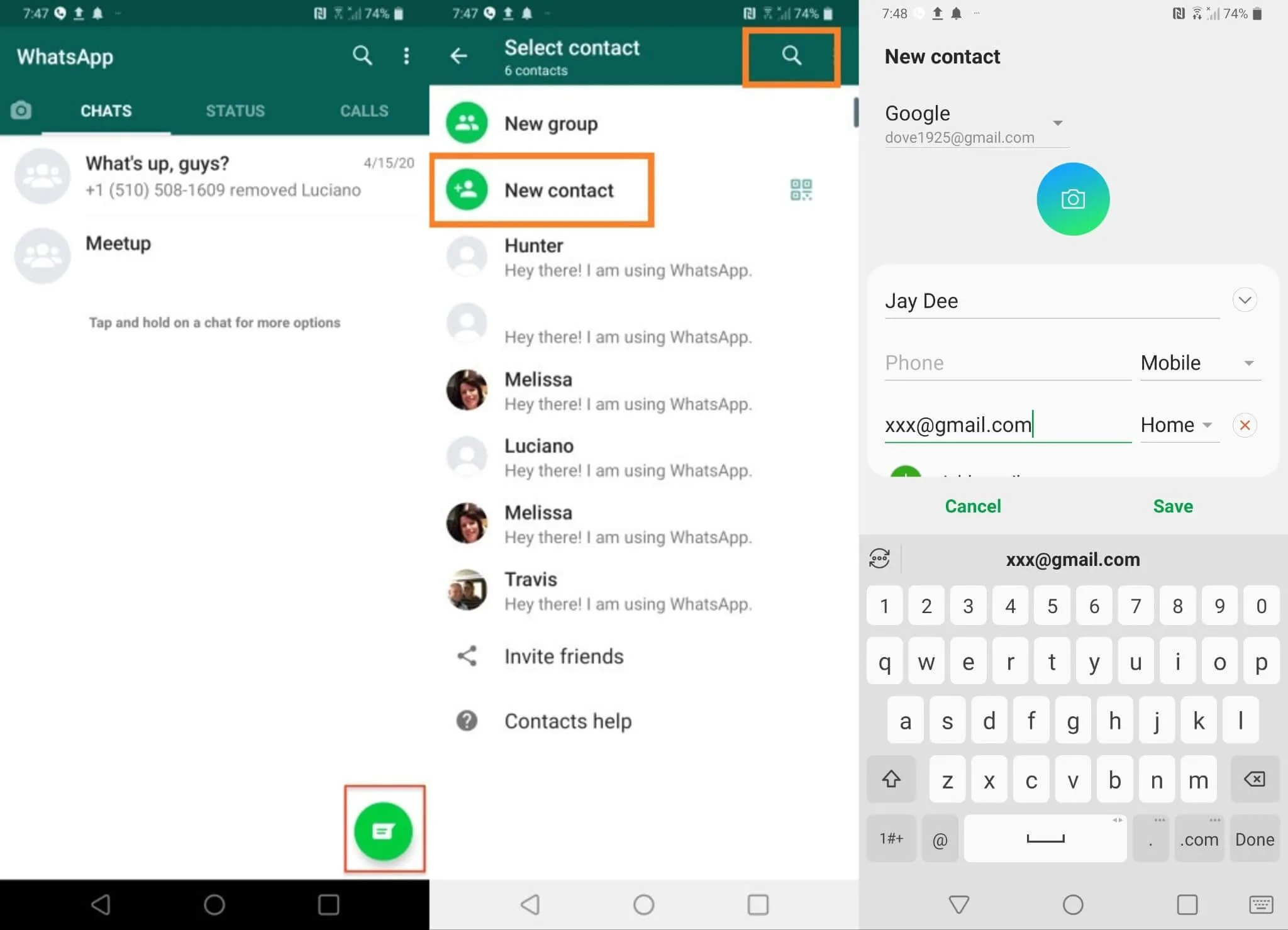Select the CHATS tab

click(105, 110)
